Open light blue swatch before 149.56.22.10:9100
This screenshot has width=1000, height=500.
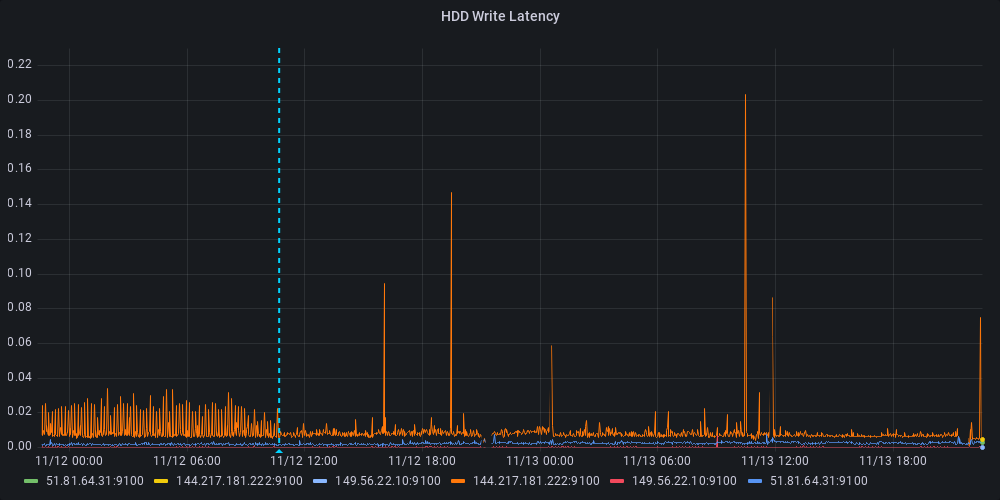point(321,481)
